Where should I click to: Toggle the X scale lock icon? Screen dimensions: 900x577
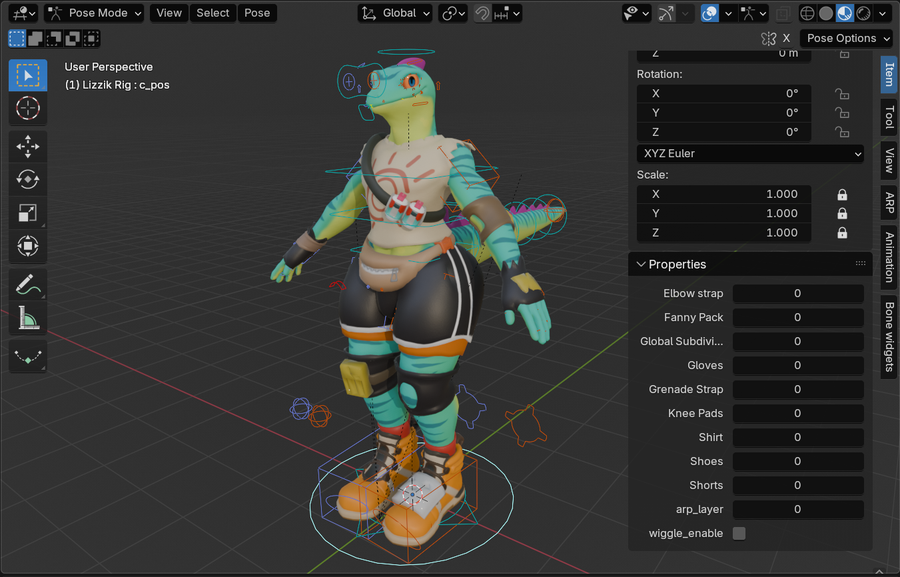[x=842, y=194]
